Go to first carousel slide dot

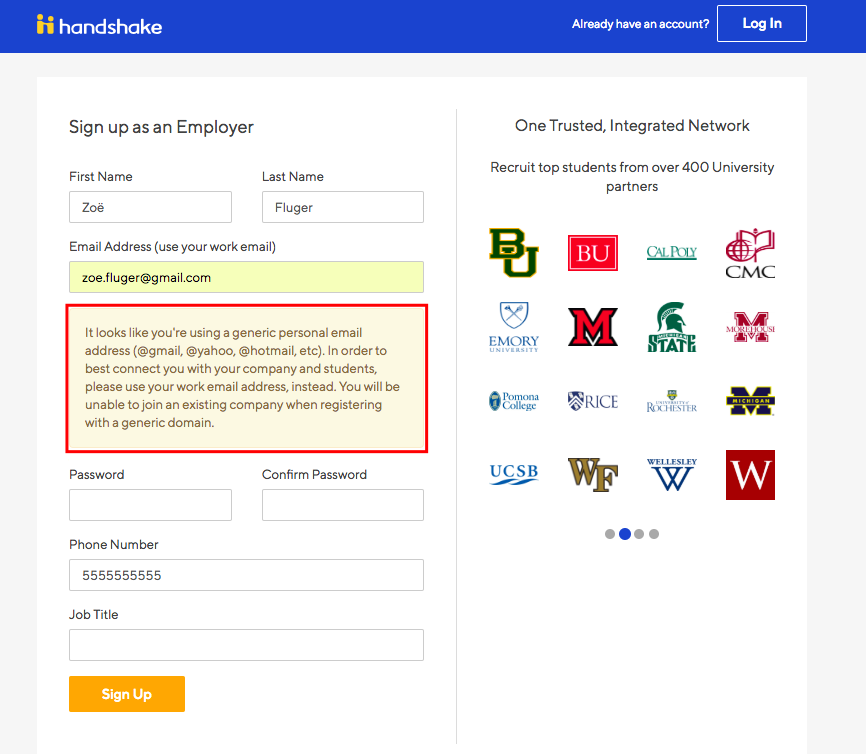pyautogui.click(x=610, y=534)
